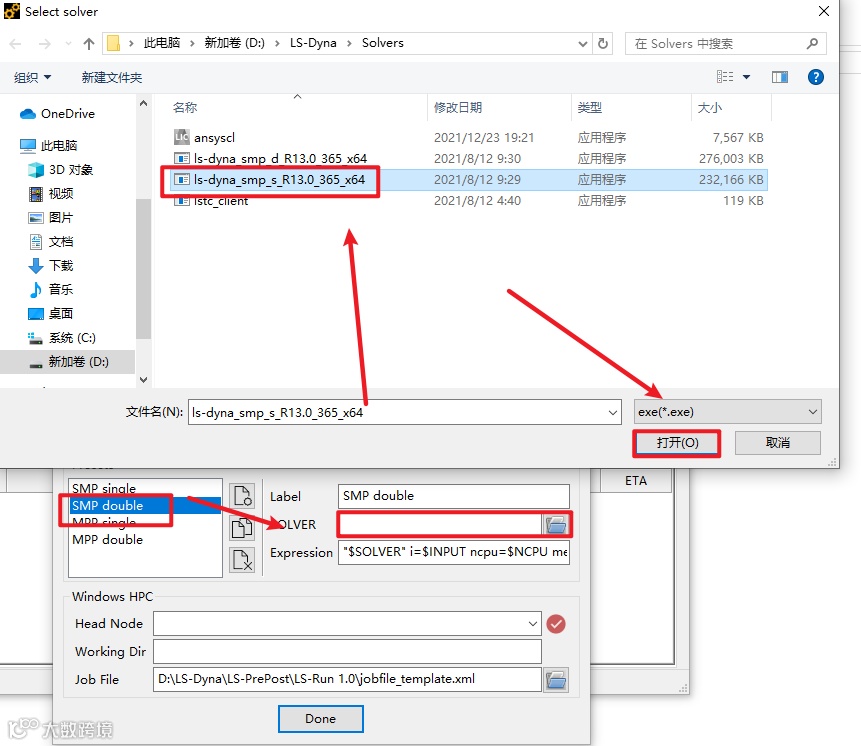Duplicate selected preset icon

point(242,528)
